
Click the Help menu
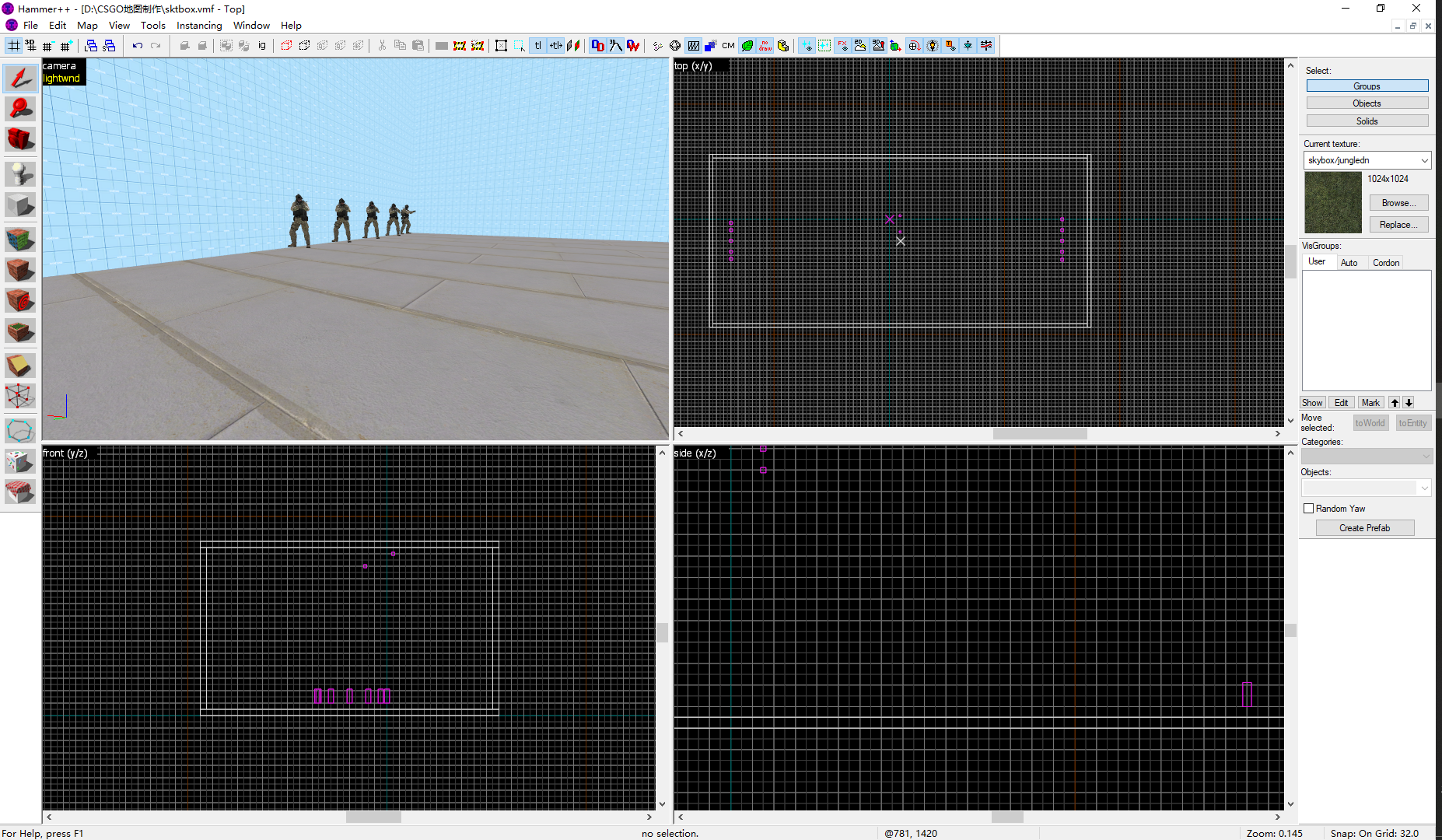coord(291,26)
